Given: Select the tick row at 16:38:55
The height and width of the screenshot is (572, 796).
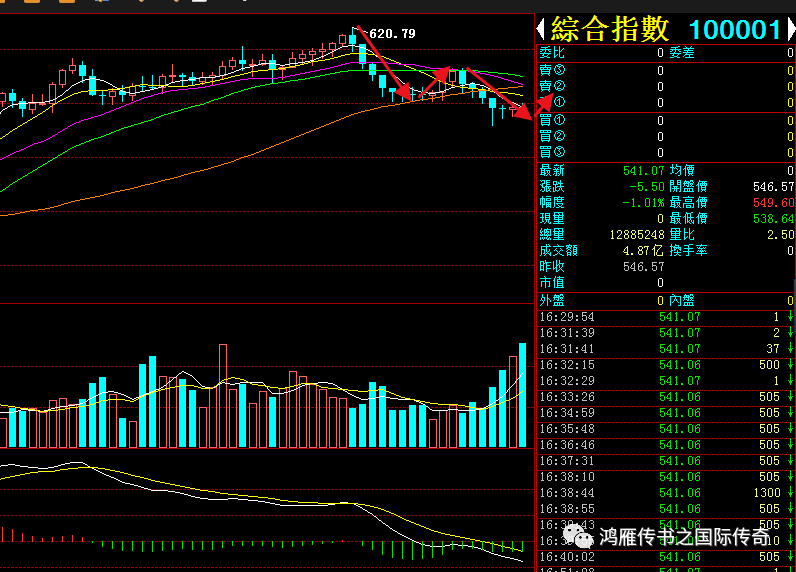Looking at the screenshot, I should click(x=666, y=509).
